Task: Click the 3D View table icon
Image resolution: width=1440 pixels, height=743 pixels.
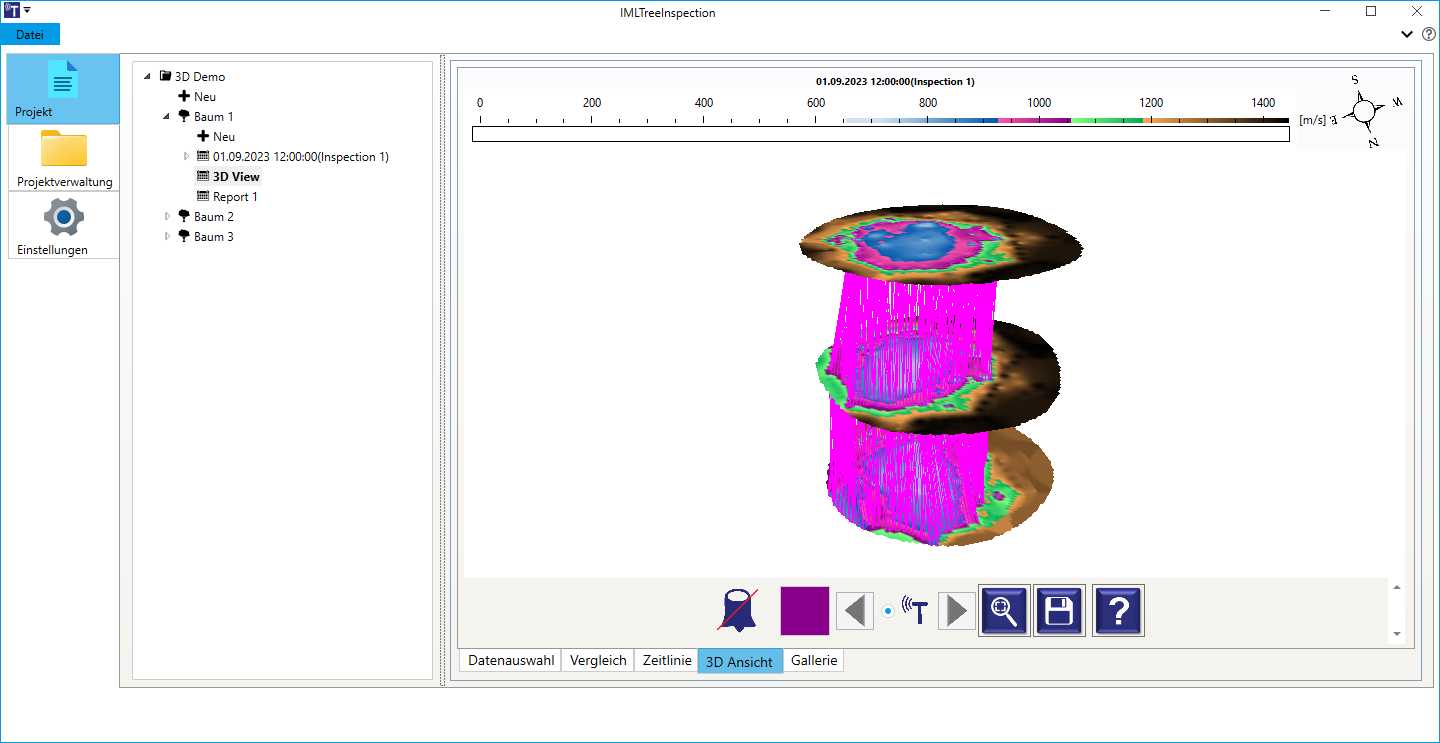Action: [x=203, y=176]
